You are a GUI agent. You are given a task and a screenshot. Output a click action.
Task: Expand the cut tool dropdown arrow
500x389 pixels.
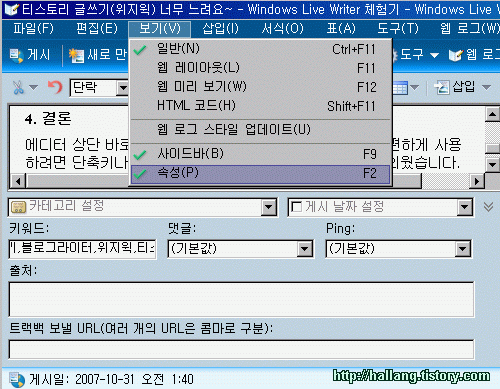pos(33,88)
